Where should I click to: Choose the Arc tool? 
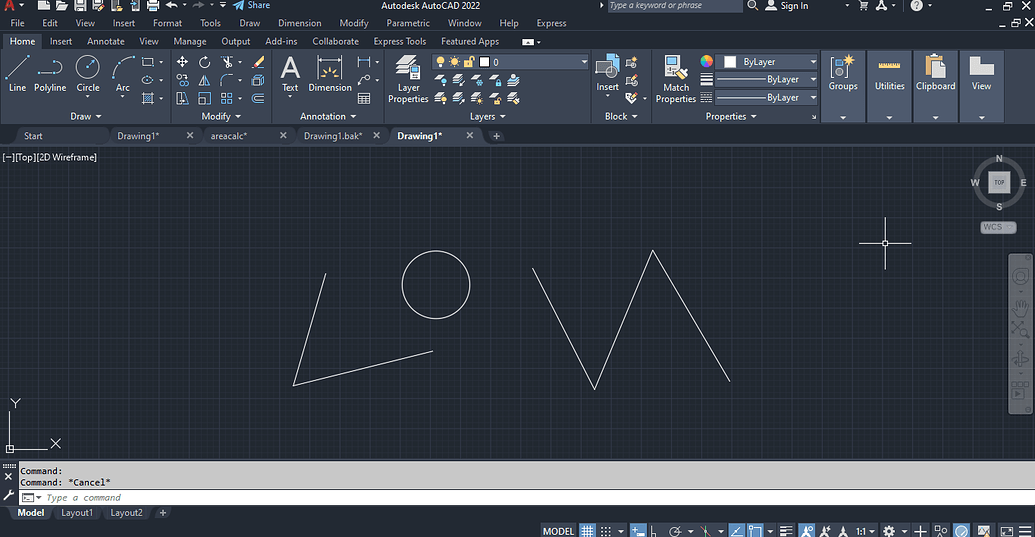pyautogui.click(x=123, y=73)
